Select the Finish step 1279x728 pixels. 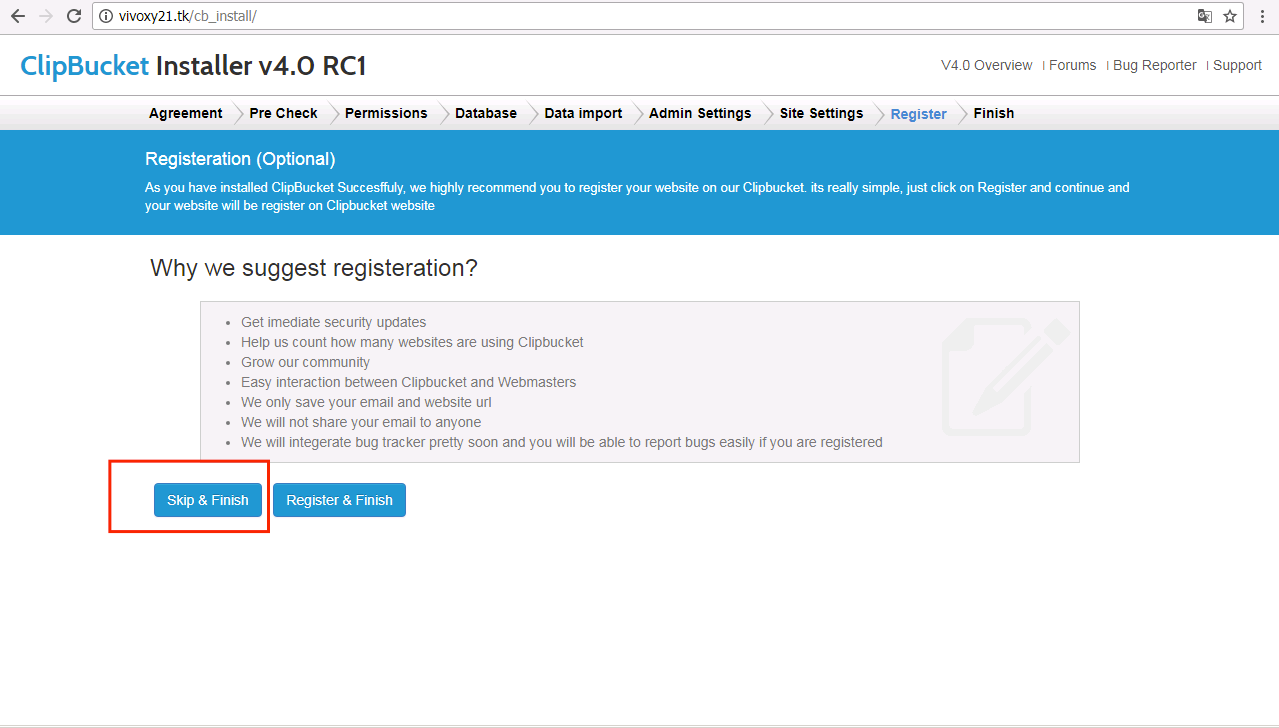point(994,113)
